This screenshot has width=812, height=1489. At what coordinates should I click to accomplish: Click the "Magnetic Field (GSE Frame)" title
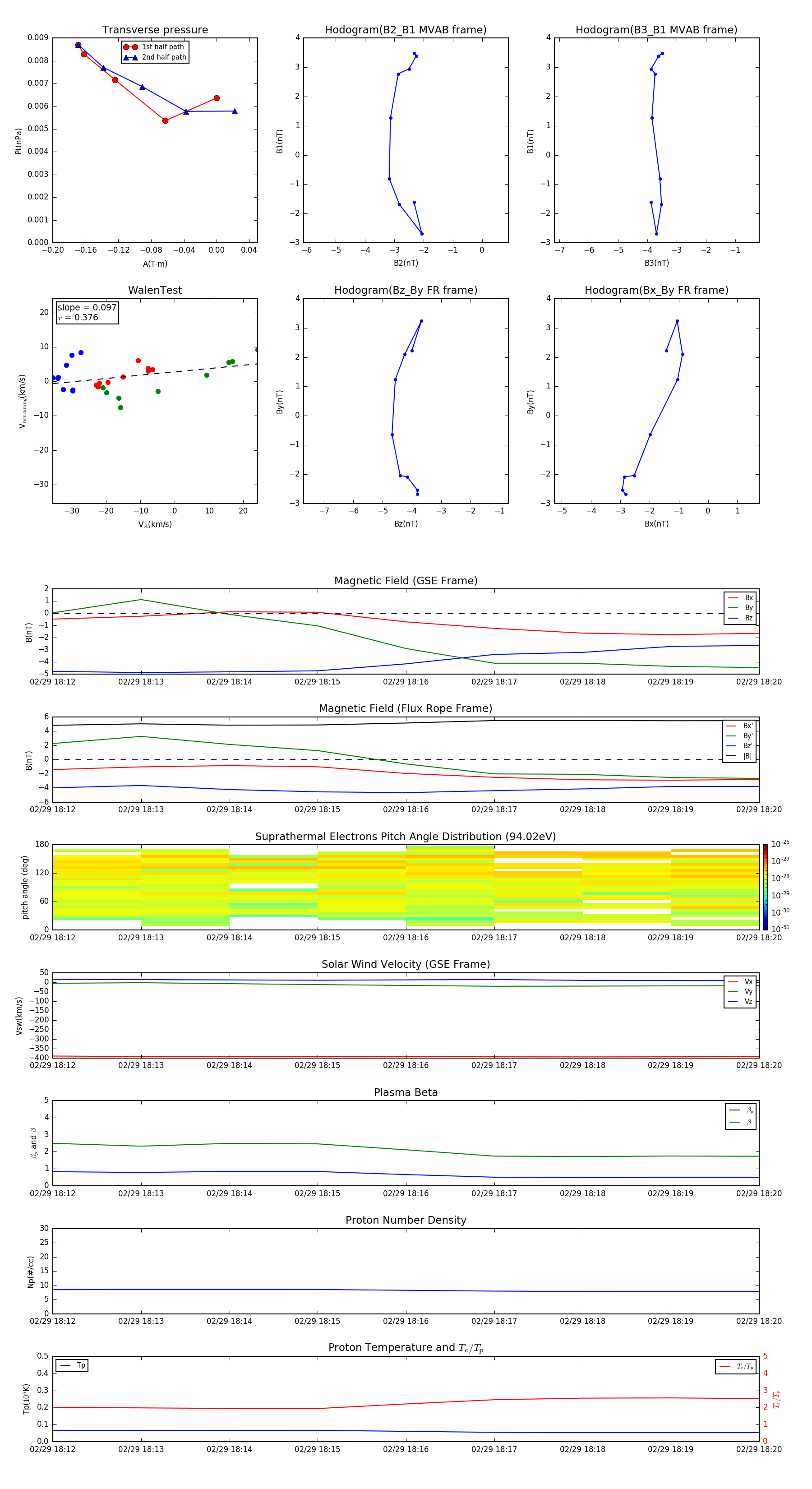click(406, 581)
